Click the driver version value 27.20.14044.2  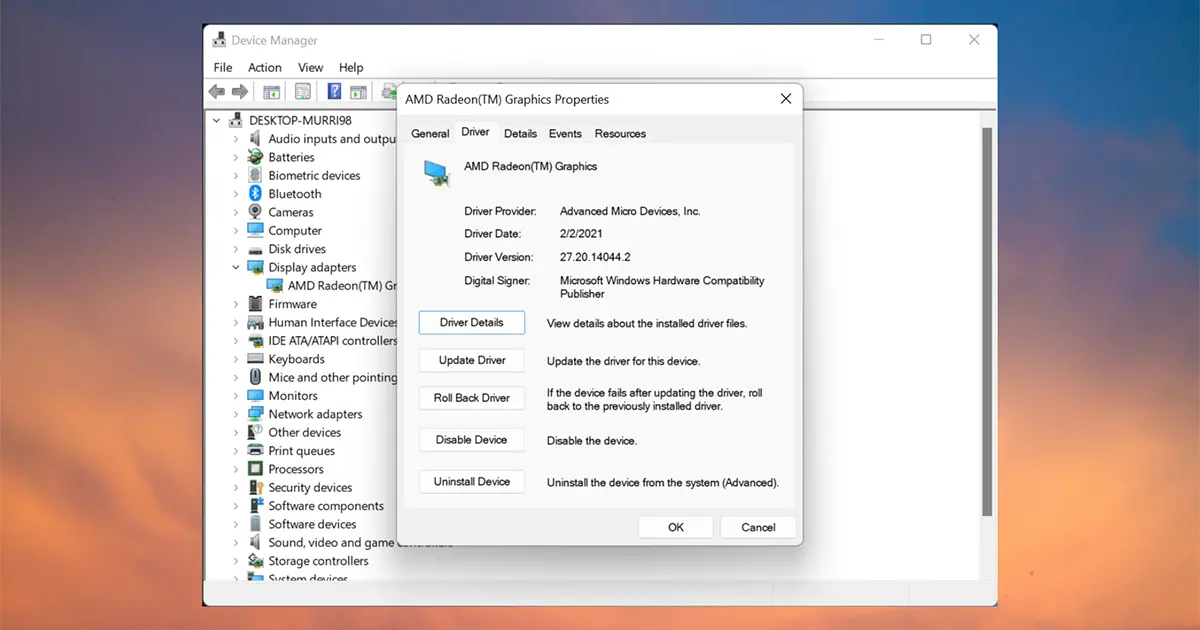point(595,257)
